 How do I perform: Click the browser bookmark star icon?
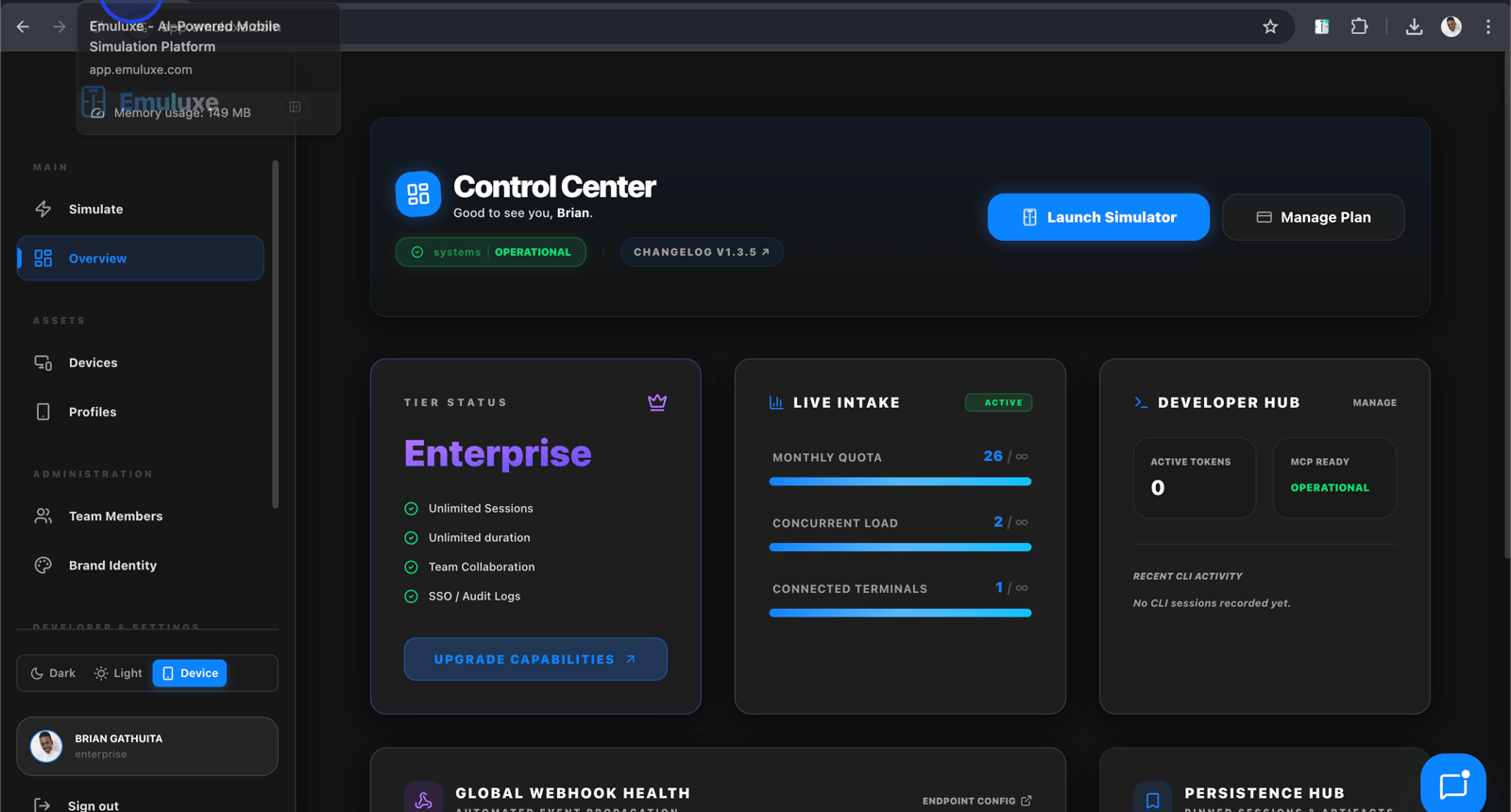tap(1270, 26)
